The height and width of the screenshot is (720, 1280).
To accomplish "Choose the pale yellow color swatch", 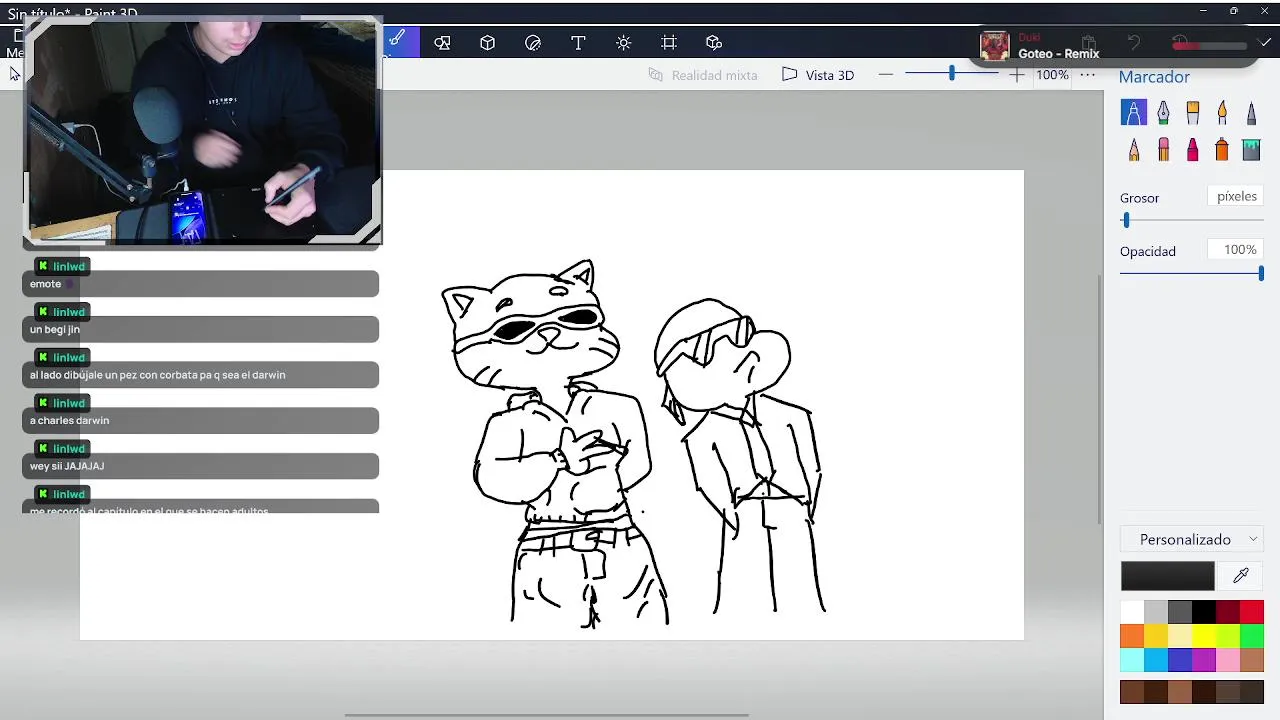I will click(x=1180, y=636).
